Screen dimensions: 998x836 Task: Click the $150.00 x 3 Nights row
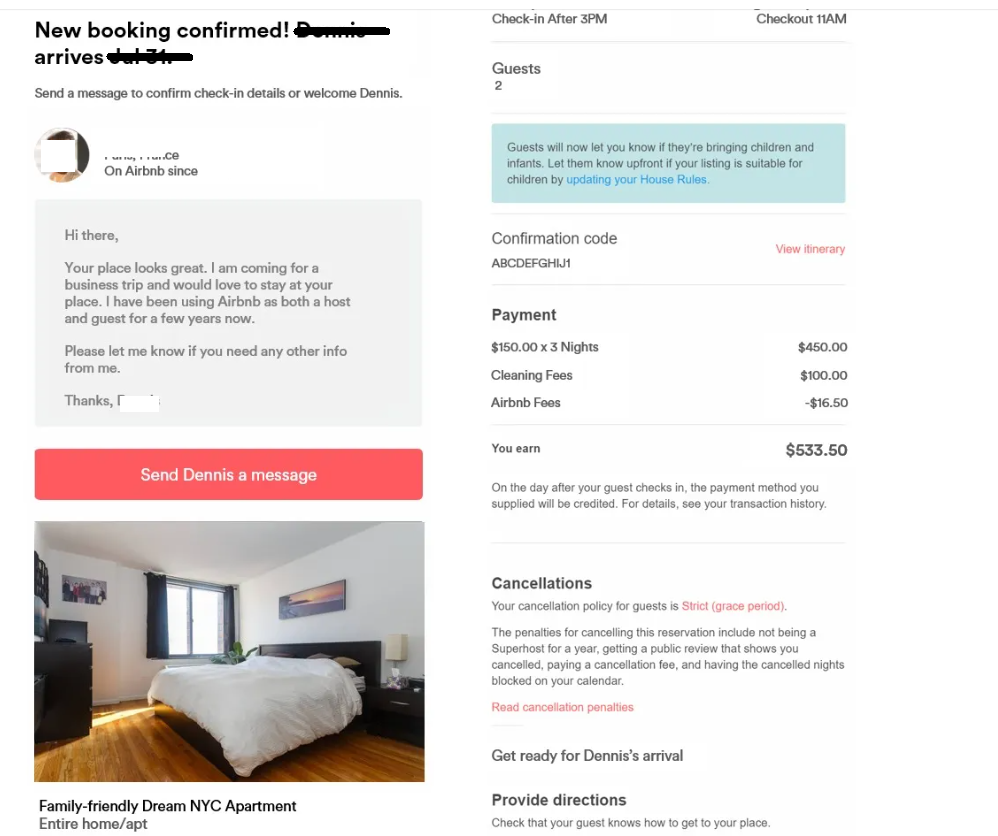click(x=669, y=347)
